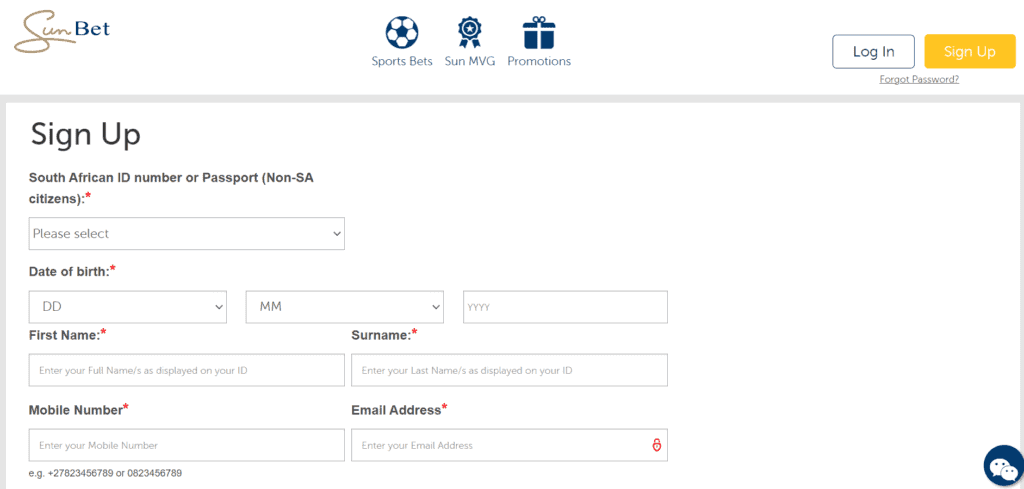Screen dimensions: 1024x489
Task: Click into the First Name input field
Action: pyautogui.click(x=187, y=370)
